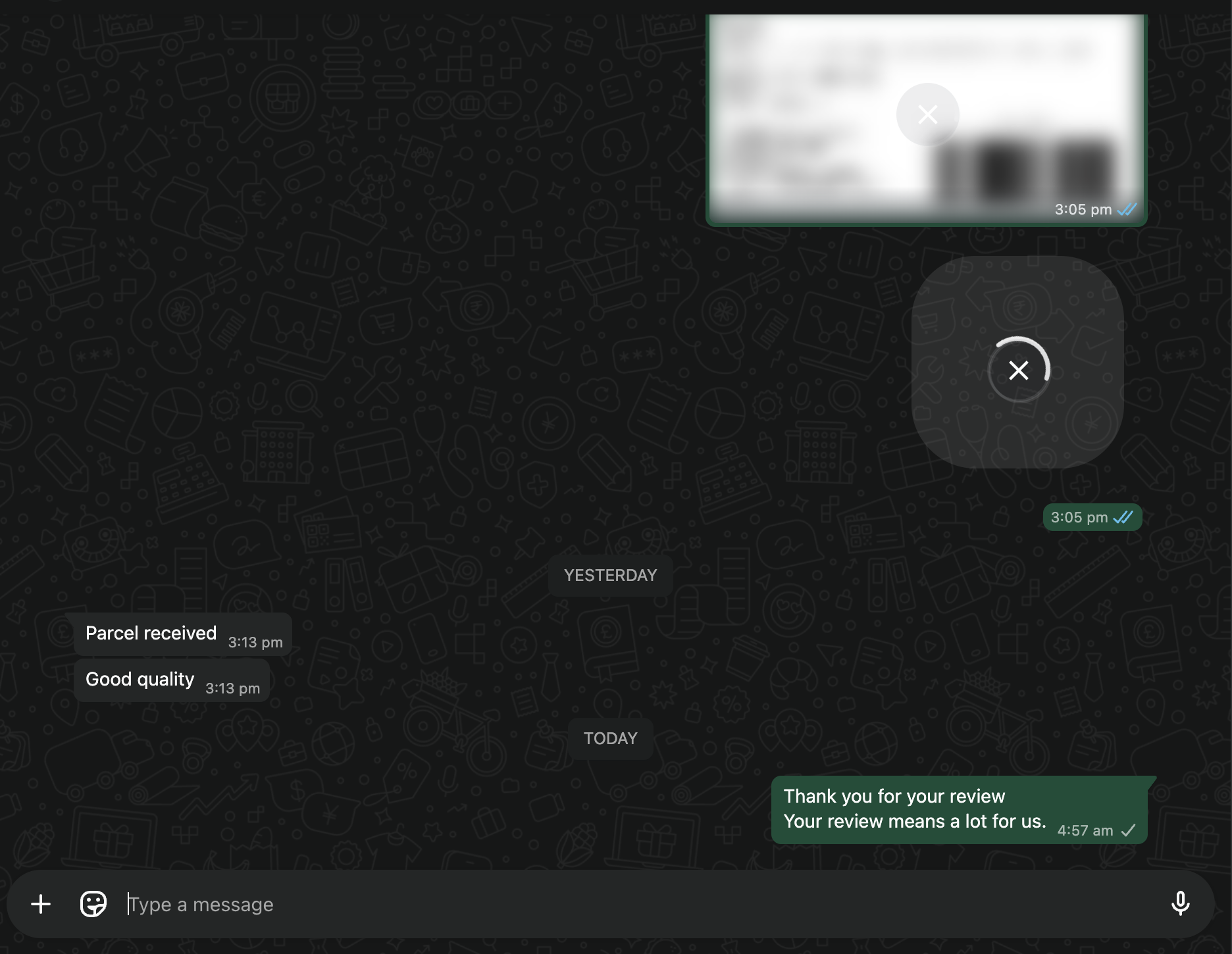Select the 'Thank you for your review' message
Image resolution: width=1232 pixels, height=954 pixels.
tap(894, 797)
